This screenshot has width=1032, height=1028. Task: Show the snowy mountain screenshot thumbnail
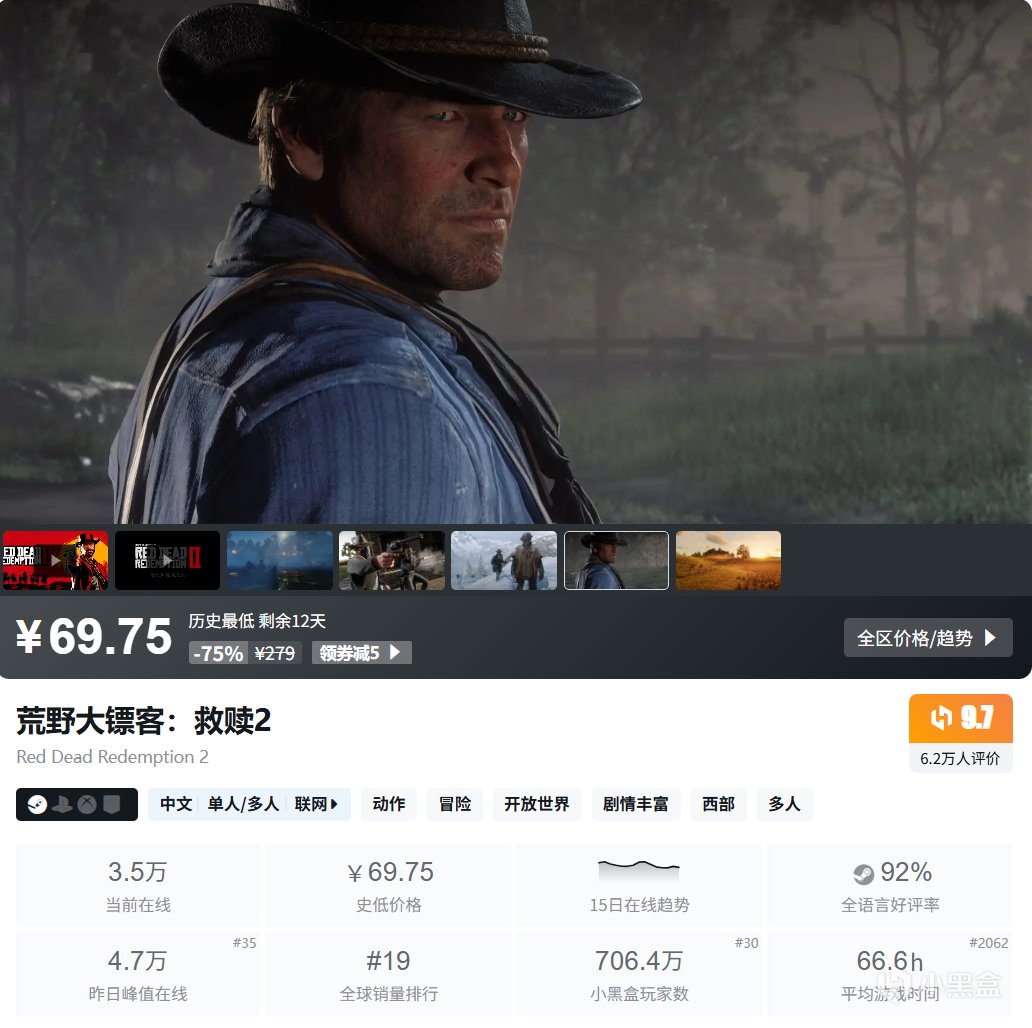(x=503, y=560)
